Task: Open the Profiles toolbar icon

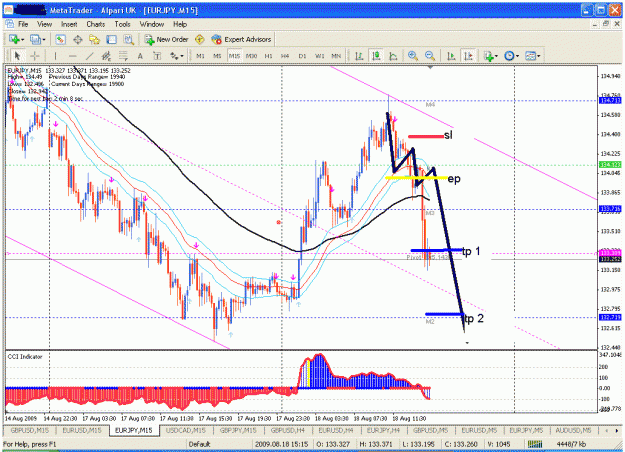Action: pos(35,39)
